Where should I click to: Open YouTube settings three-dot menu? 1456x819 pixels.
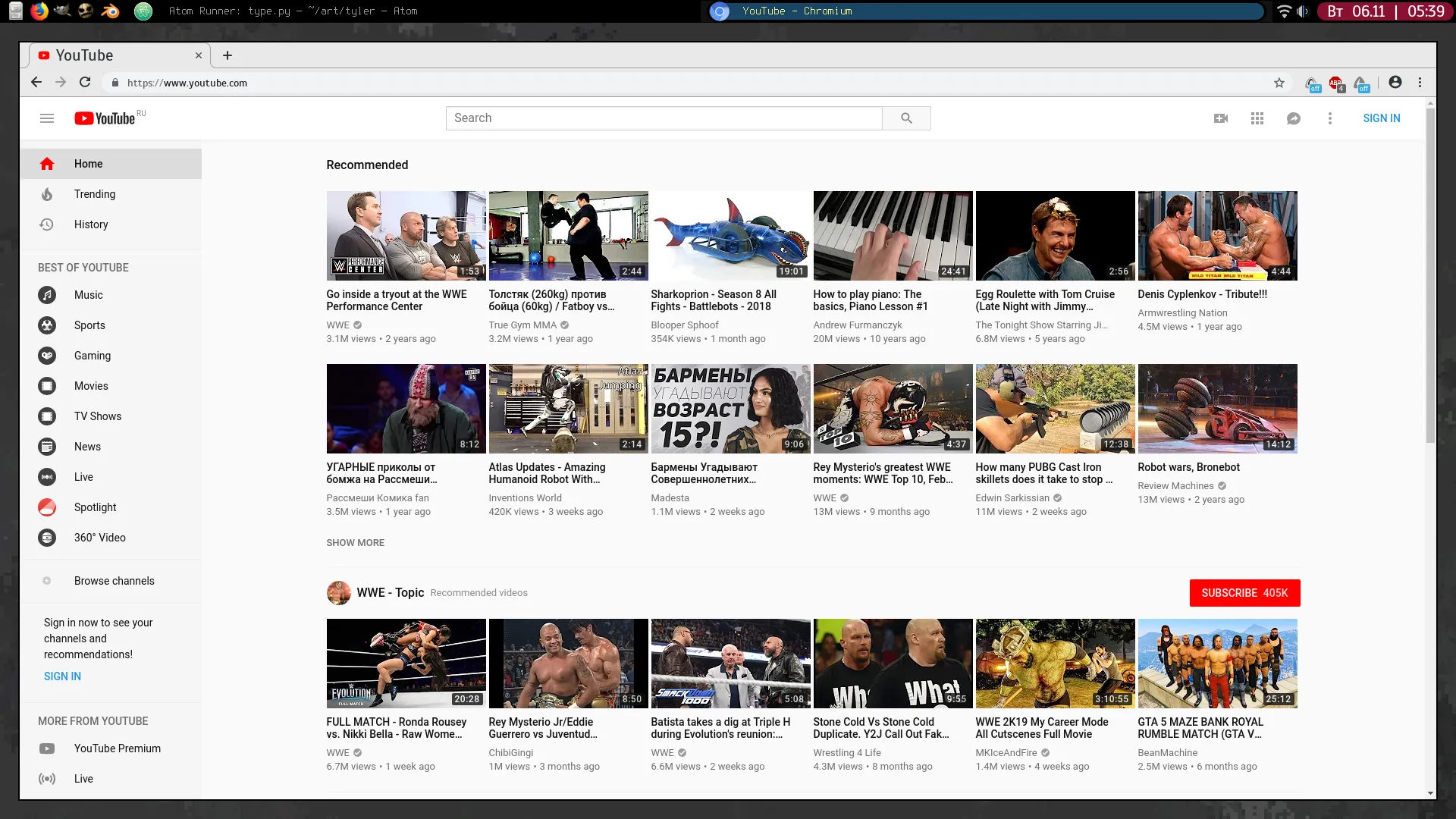1330,118
